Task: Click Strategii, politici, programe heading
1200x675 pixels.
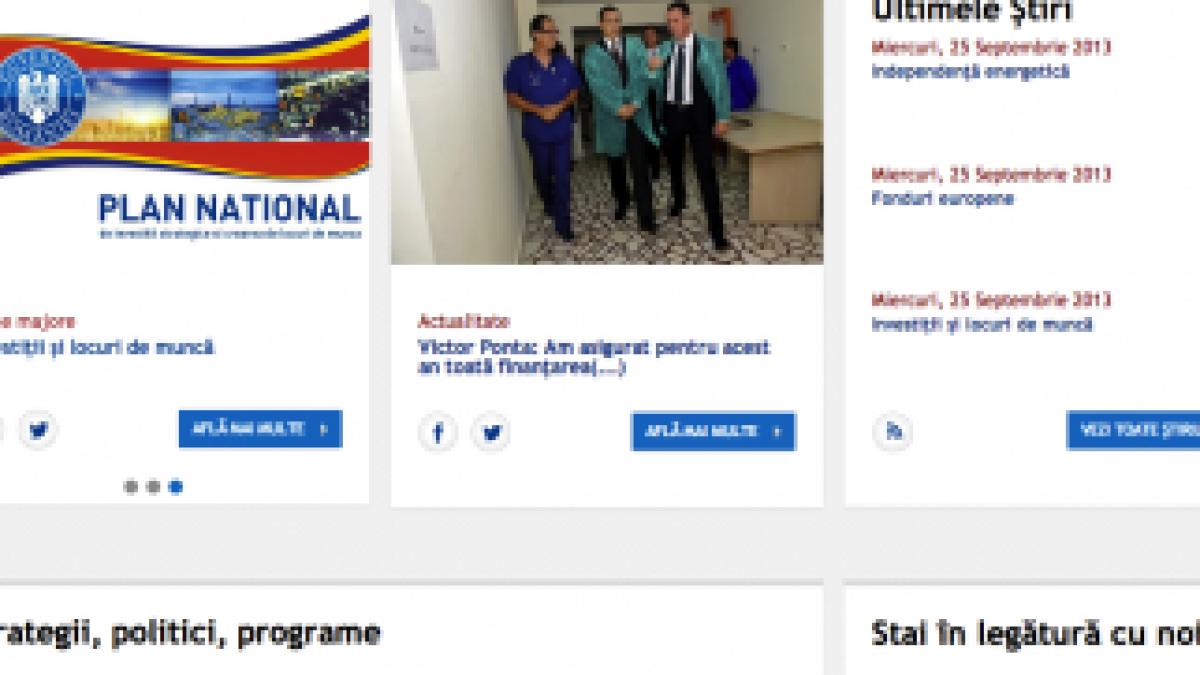Action: [190, 633]
